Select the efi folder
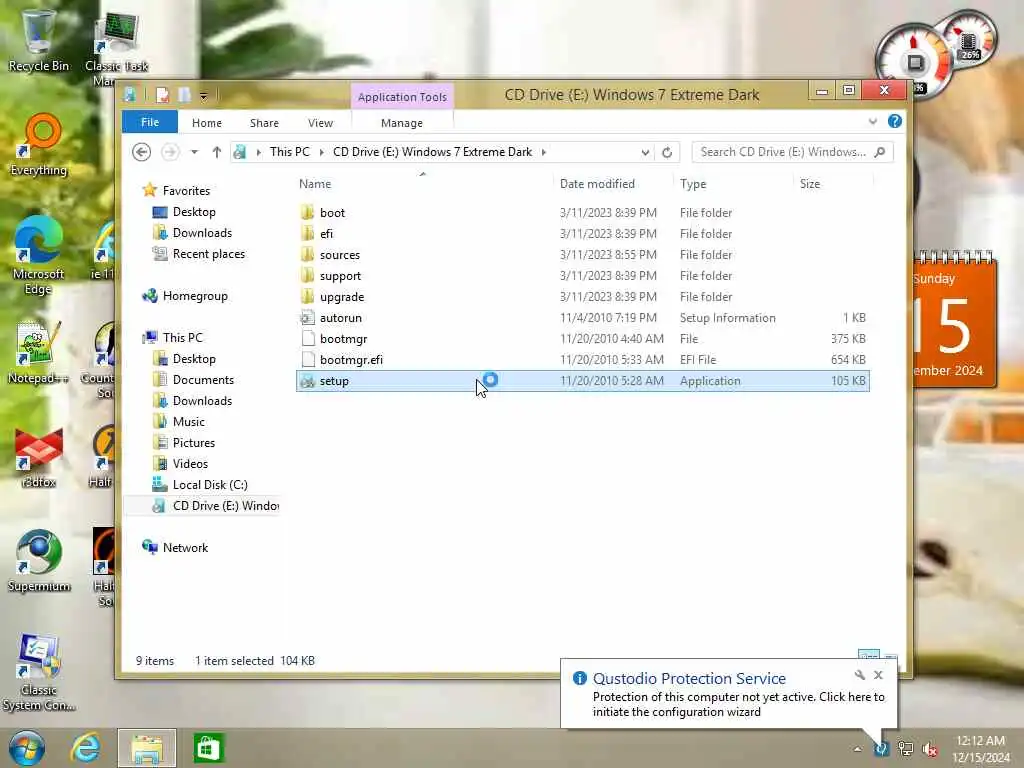The width and height of the screenshot is (1024, 768). pyautogui.click(x=583, y=234)
